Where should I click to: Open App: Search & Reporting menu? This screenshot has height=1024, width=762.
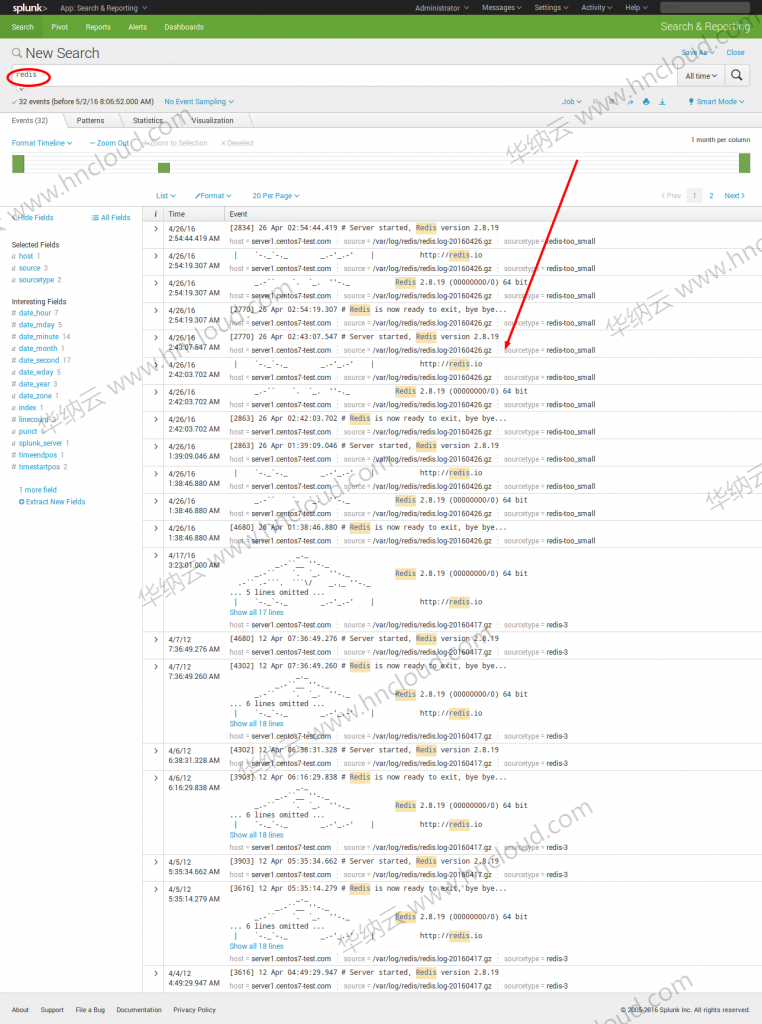(x=103, y=8)
